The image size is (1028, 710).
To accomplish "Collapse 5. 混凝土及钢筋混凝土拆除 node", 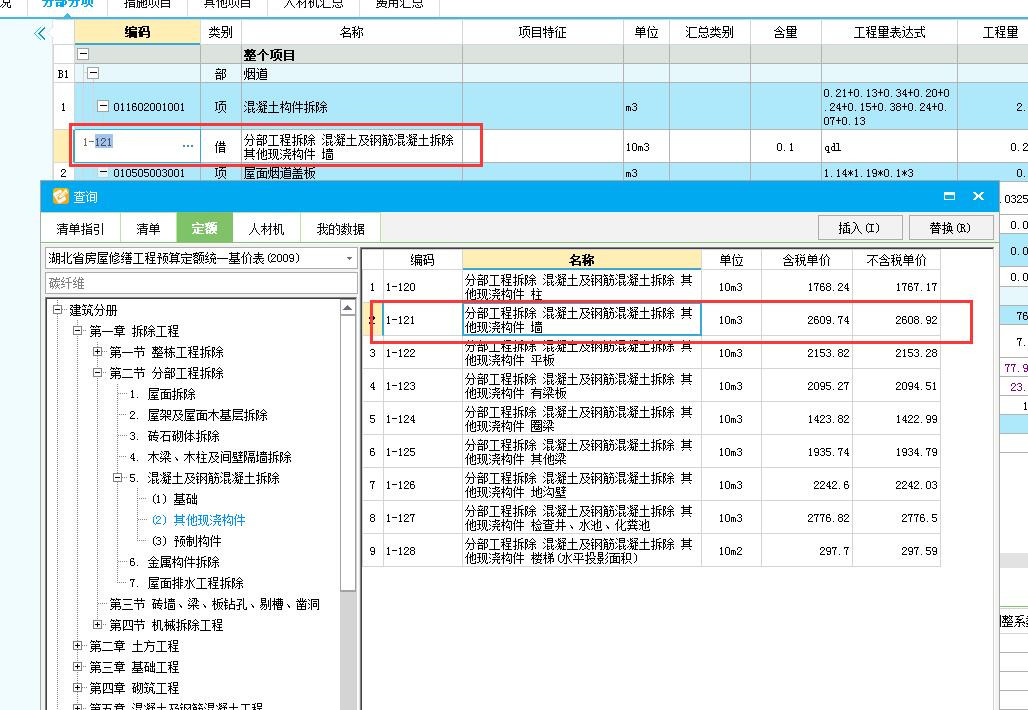I will [117, 477].
